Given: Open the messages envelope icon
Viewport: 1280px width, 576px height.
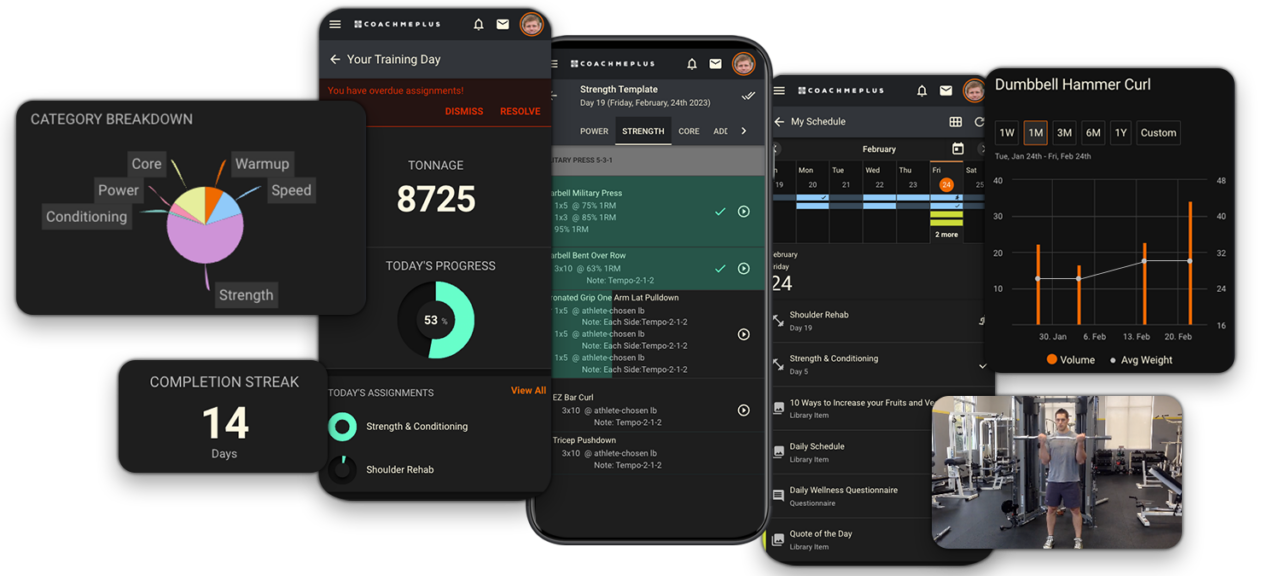Looking at the screenshot, I should coord(504,23).
